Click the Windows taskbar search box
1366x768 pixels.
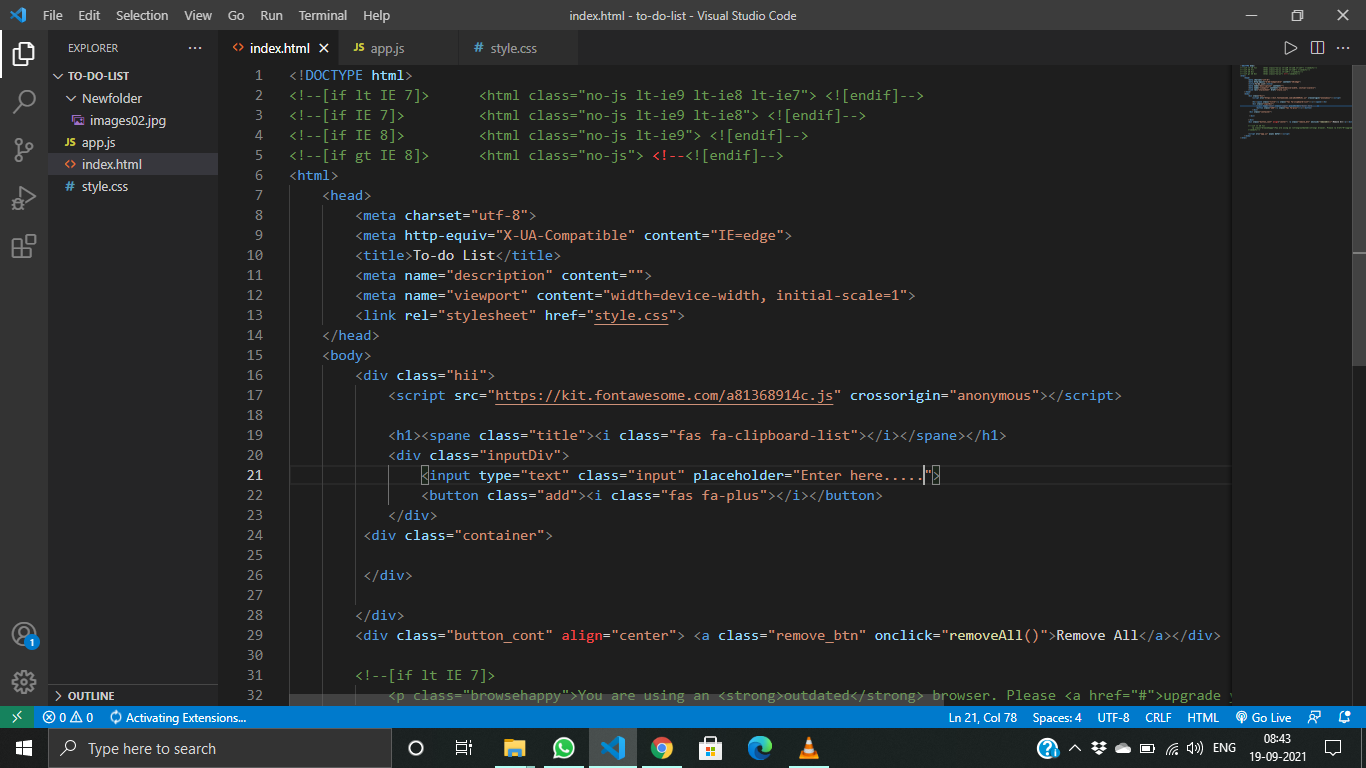219,748
